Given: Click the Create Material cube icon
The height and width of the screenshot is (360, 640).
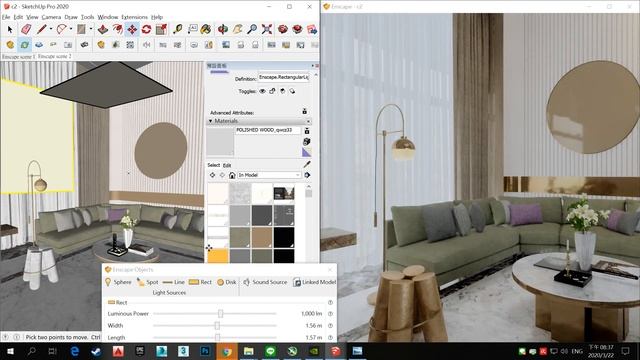Looking at the screenshot, I should click(x=307, y=142).
